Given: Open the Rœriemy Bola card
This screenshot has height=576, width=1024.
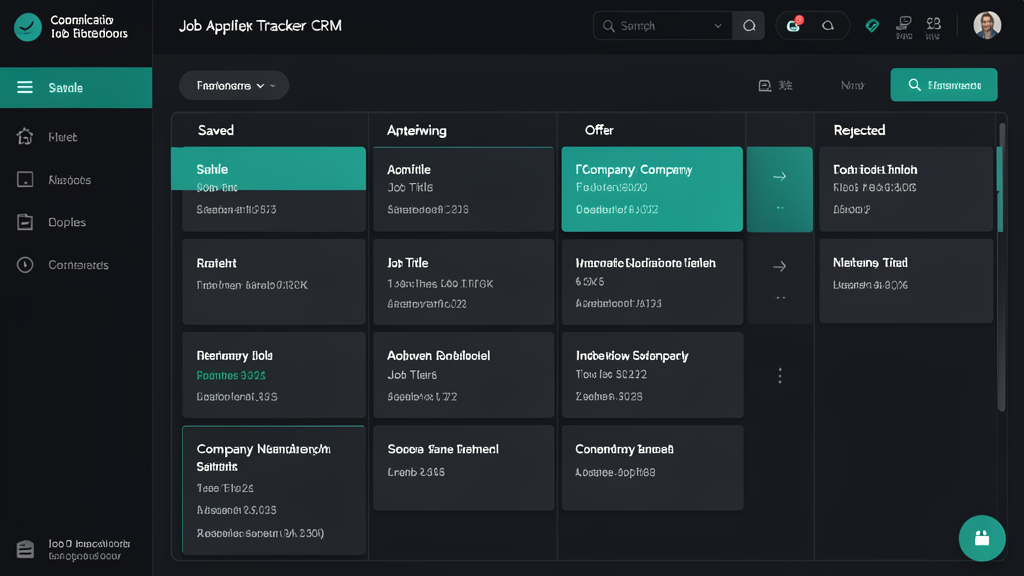Looking at the screenshot, I should pyautogui.click(x=274, y=375).
